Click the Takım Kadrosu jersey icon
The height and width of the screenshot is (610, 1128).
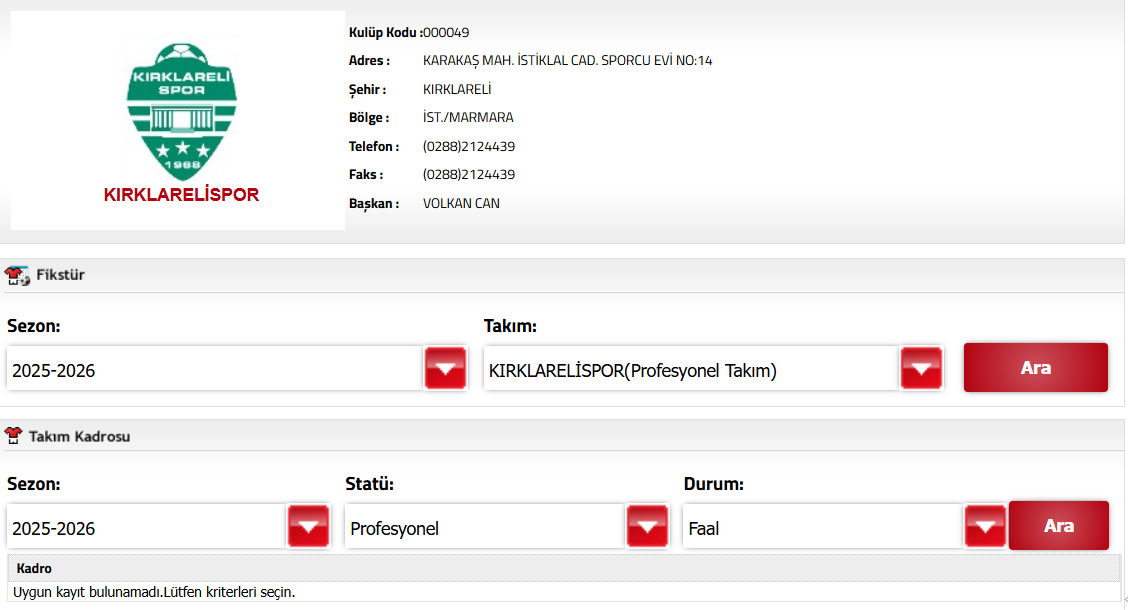[15, 436]
